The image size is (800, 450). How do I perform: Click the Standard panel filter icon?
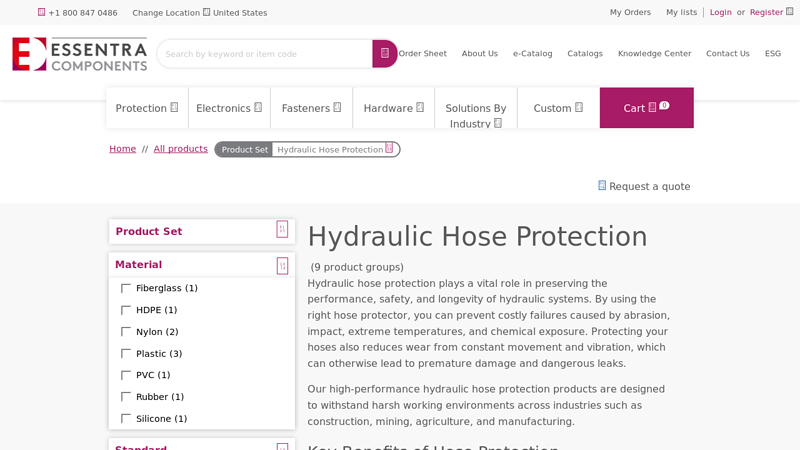(x=282, y=446)
